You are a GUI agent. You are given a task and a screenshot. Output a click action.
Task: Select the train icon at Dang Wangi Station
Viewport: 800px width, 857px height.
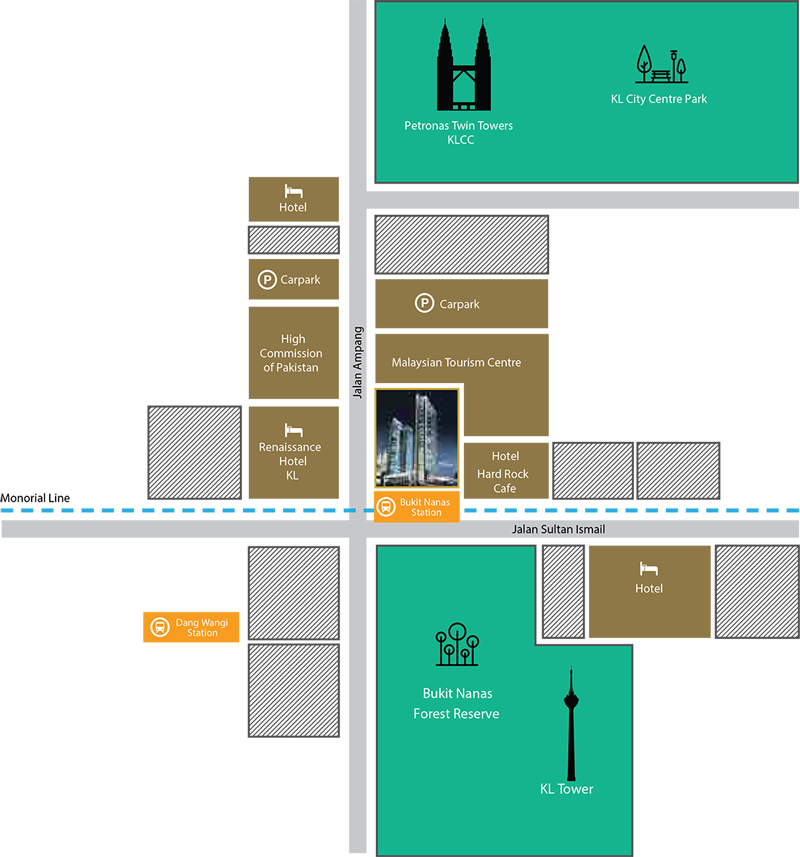pyautogui.click(x=160, y=627)
